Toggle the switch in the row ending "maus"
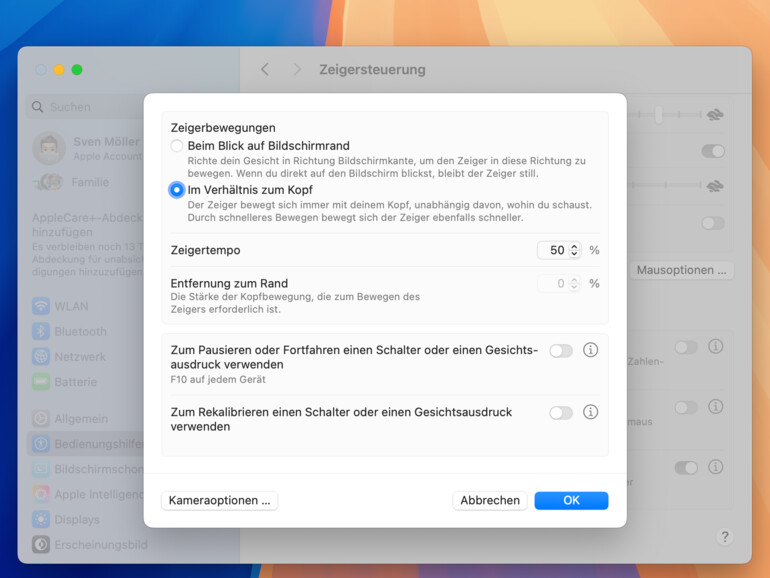This screenshot has height=578, width=770. tap(686, 407)
